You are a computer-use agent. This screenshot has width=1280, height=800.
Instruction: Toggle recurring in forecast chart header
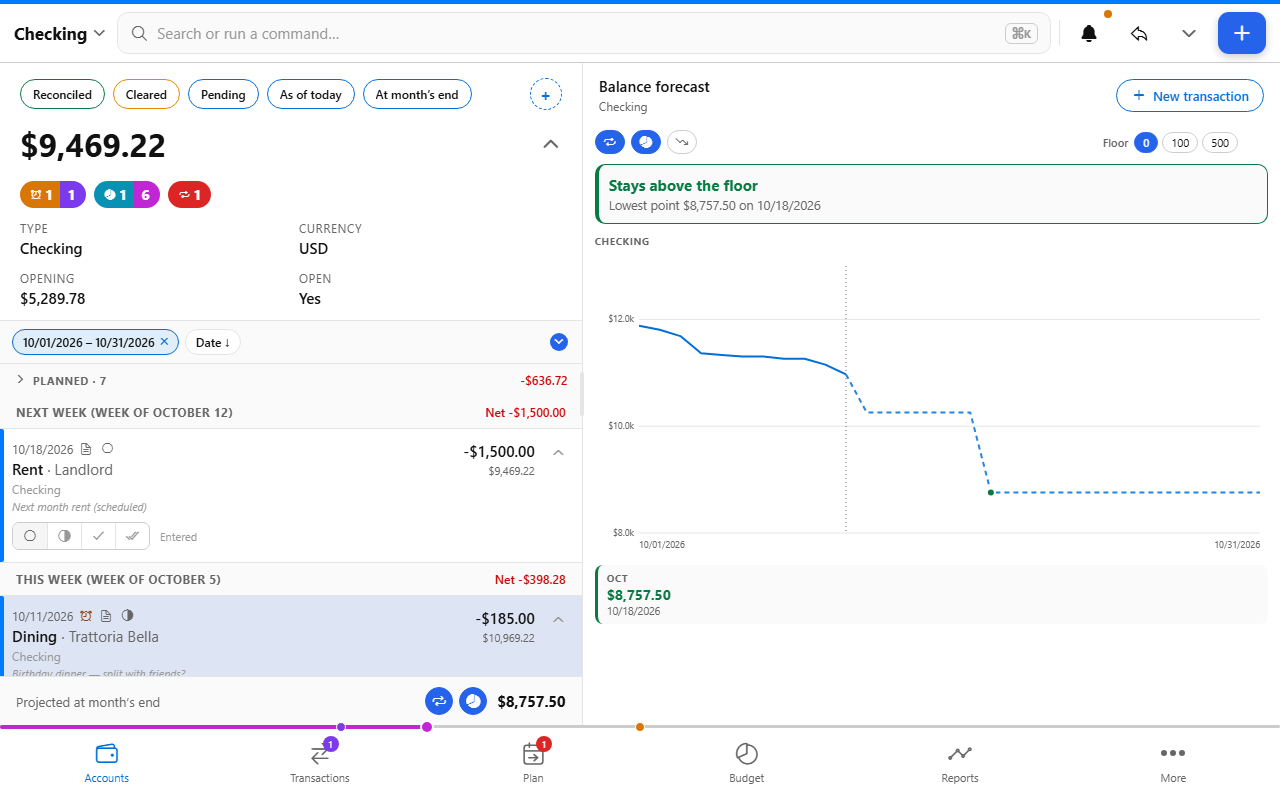(610, 142)
